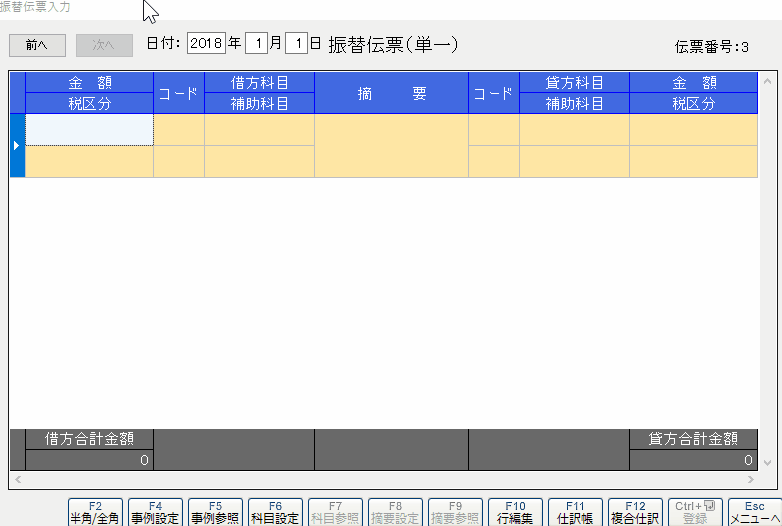
Task: Click the debit コード code cell
Action: click(178, 129)
